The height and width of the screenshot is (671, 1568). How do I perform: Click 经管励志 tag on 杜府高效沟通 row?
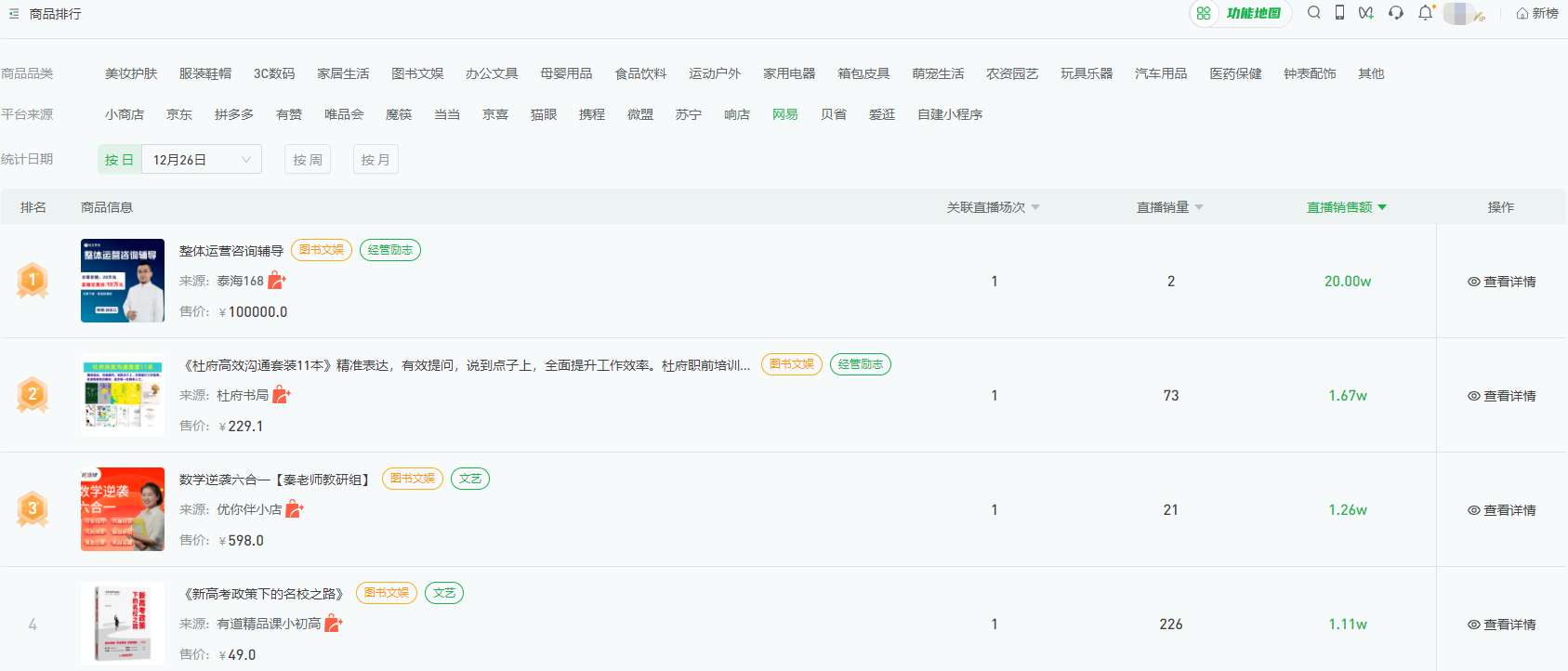[861, 364]
